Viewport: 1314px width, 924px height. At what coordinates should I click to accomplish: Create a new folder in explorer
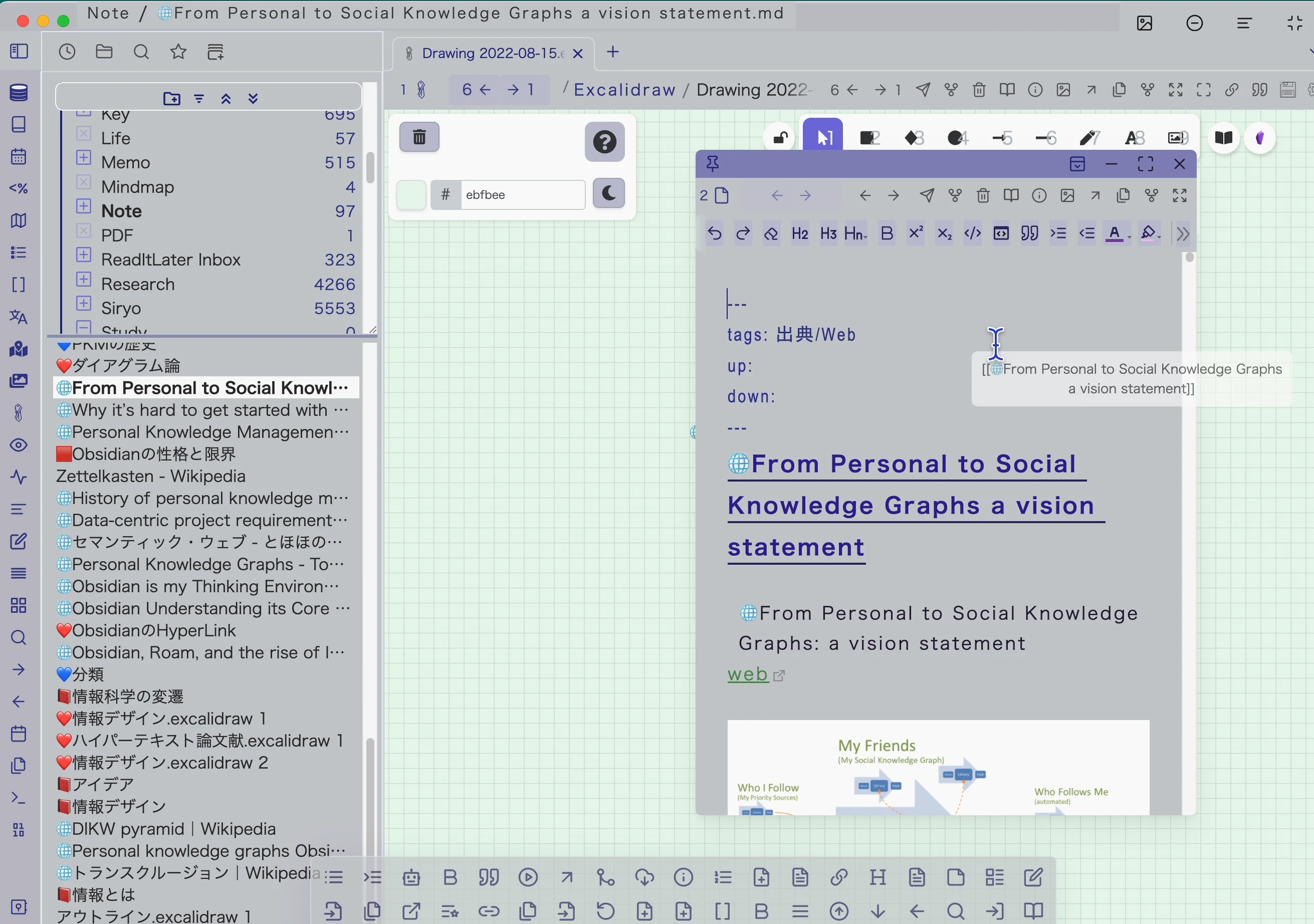pos(172,98)
